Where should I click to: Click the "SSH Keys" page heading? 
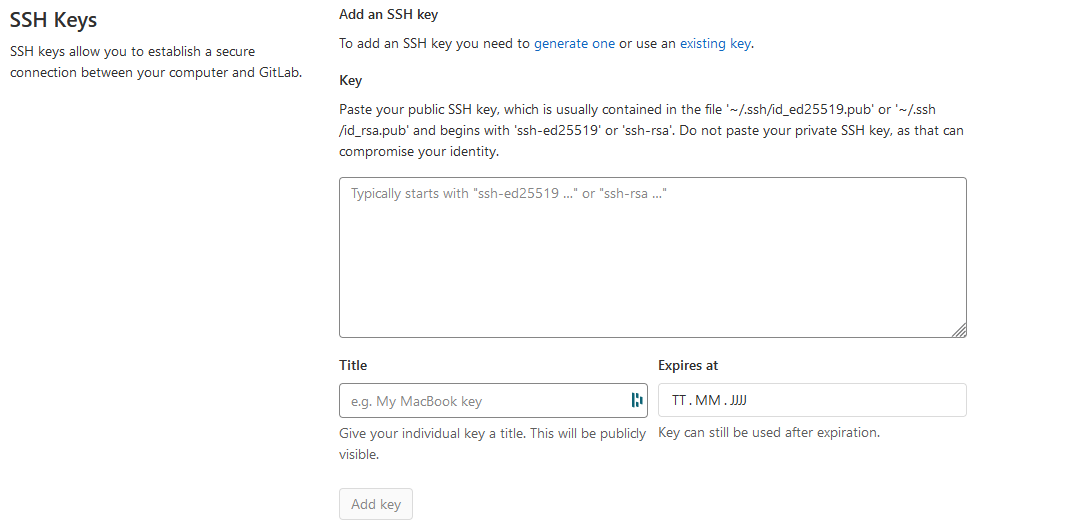(x=54, y=20)
